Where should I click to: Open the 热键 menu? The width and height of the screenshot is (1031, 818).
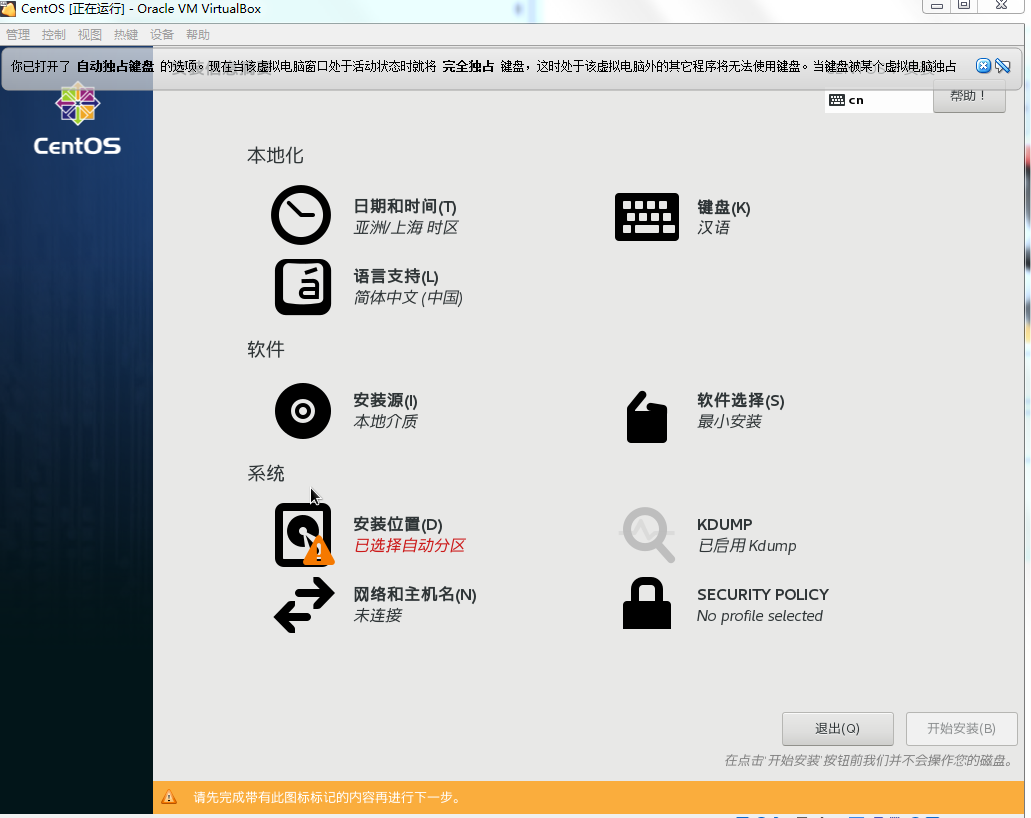[x=126, y=35]
